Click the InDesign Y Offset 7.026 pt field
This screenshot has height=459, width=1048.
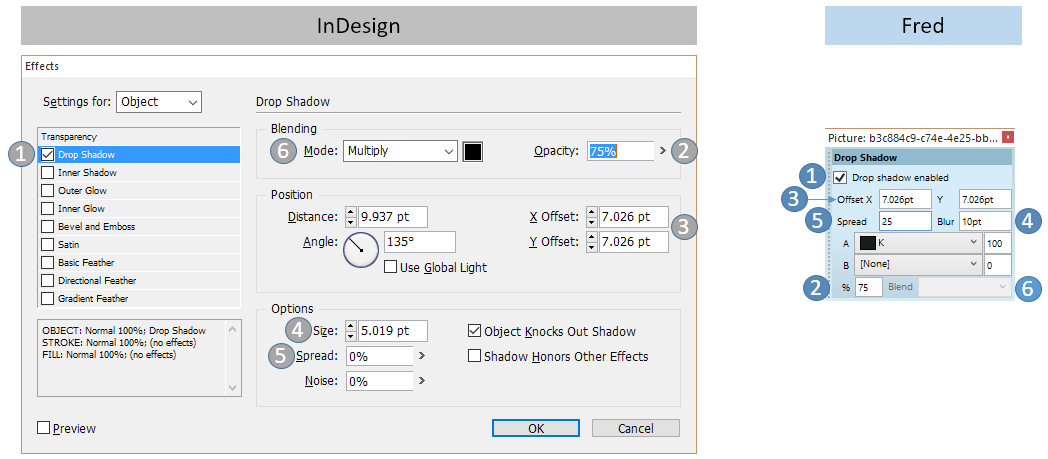tap(634, 242)
